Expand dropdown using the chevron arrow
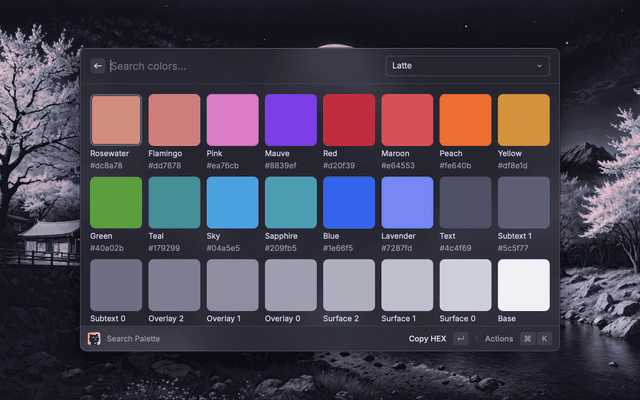This screenshot has width=640, height=400. (x=540, y=66)
